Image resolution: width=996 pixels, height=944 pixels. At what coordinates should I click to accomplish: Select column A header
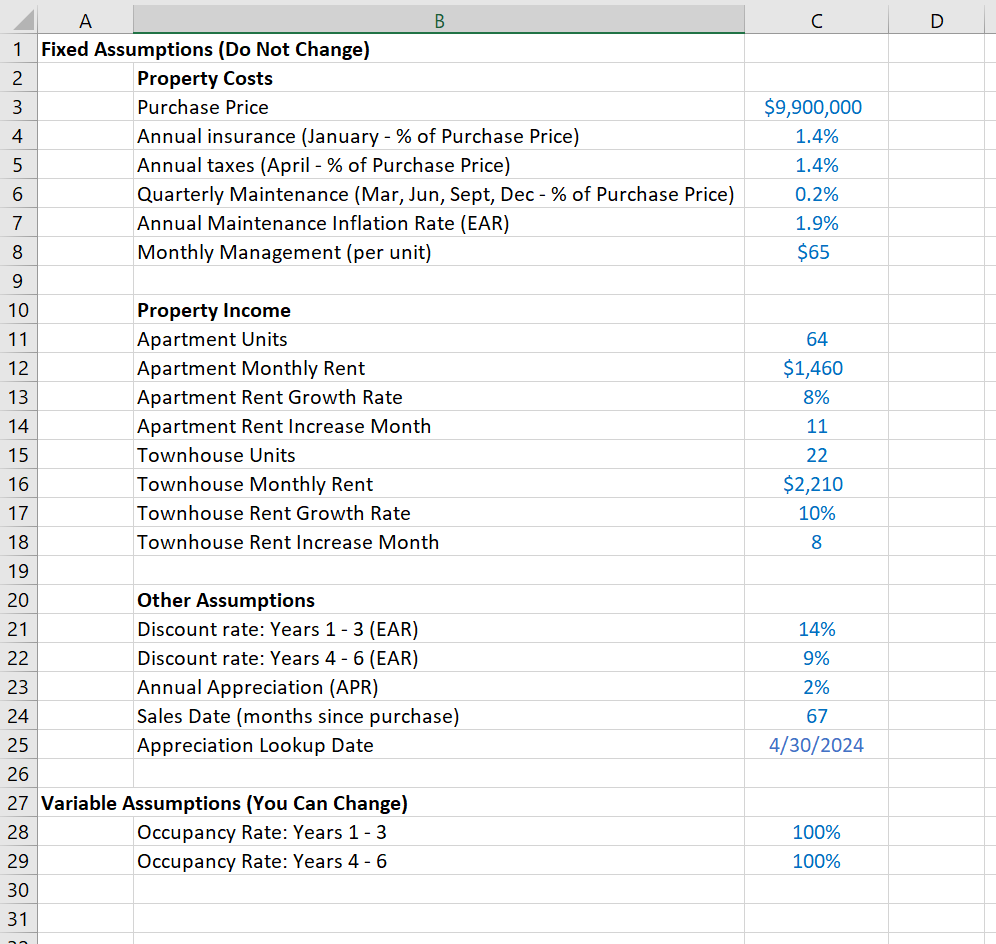[85, 21]
